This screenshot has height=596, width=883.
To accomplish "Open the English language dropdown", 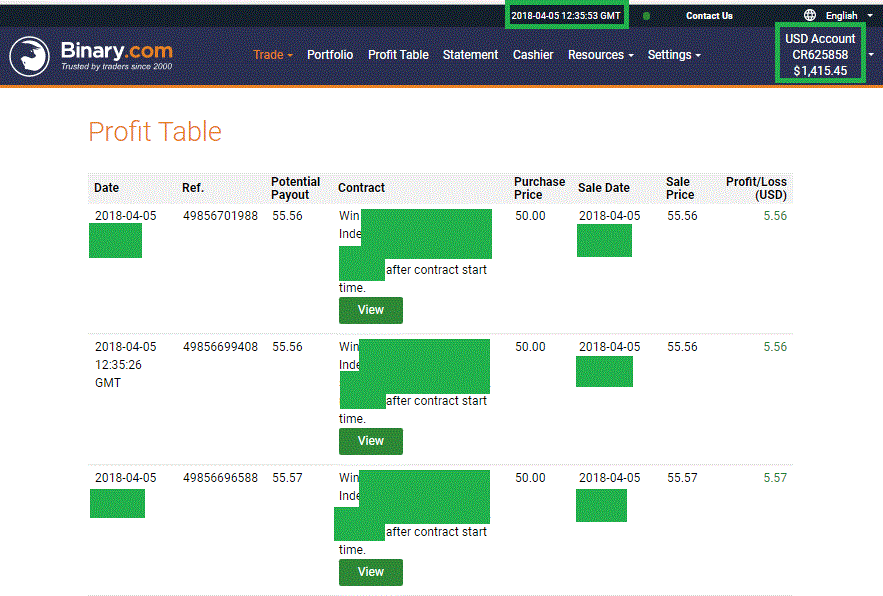I will [x=848, y=15].
